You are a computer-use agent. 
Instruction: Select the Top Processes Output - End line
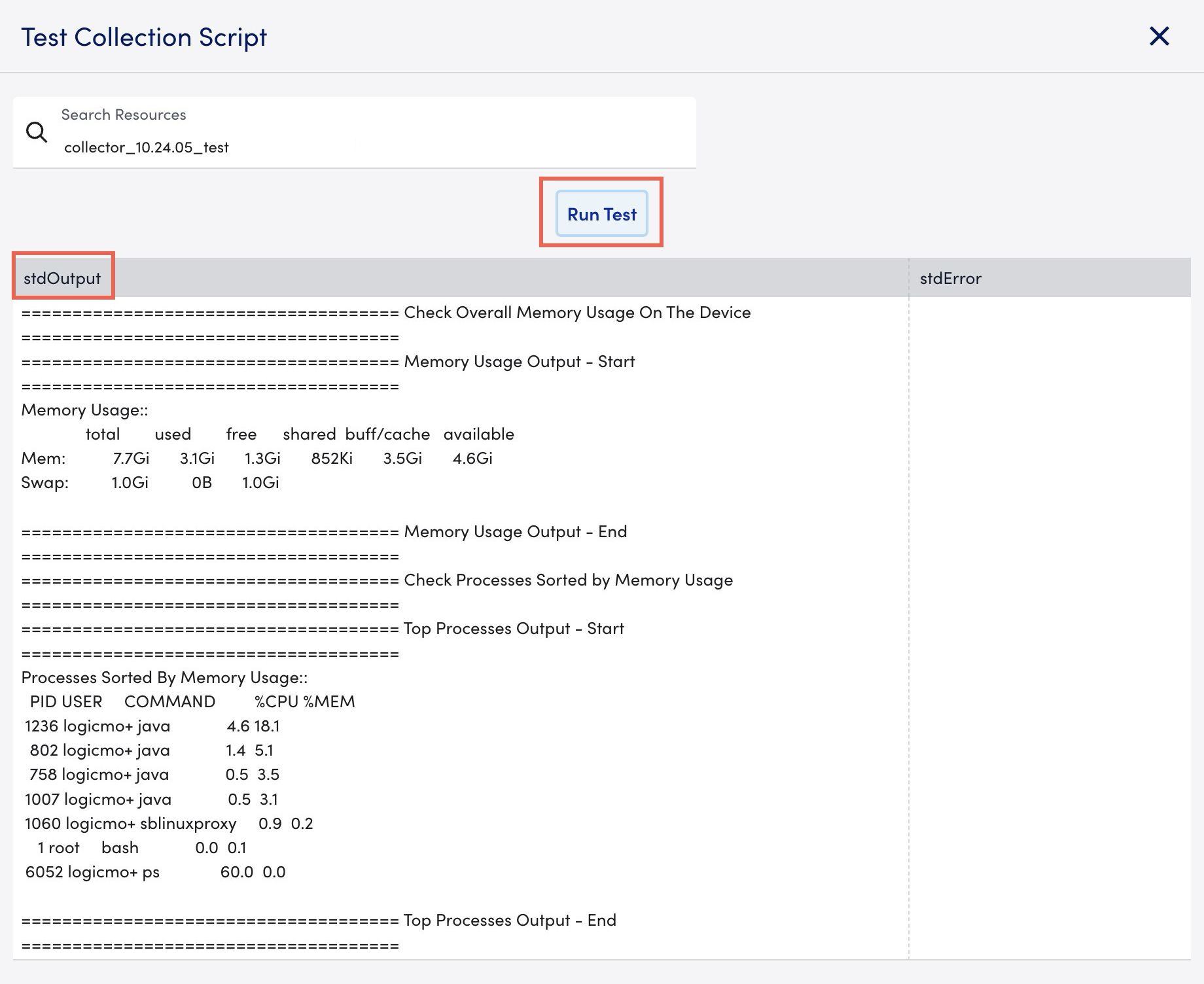pos(319,920)
